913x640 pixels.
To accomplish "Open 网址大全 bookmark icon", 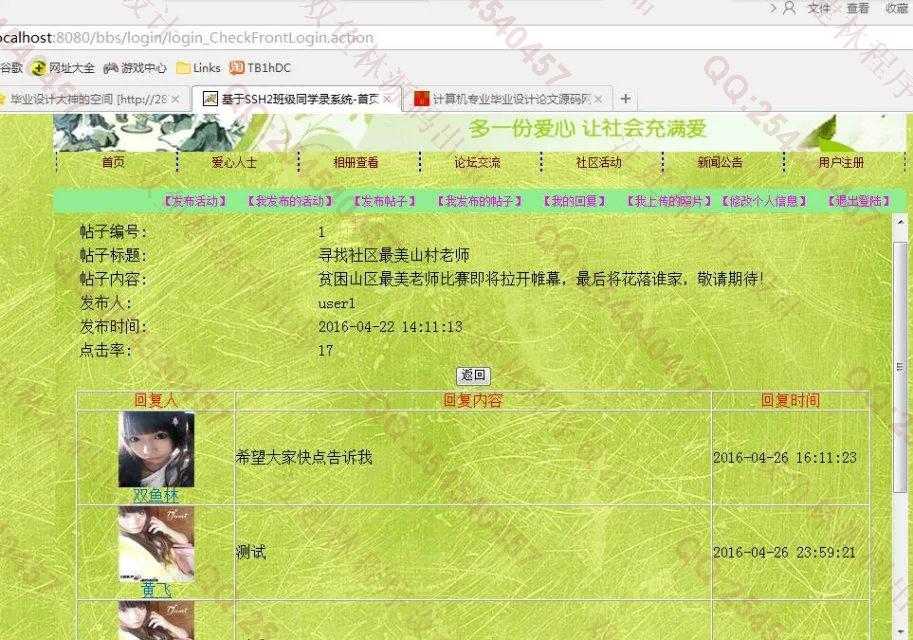I will point(38,68).
